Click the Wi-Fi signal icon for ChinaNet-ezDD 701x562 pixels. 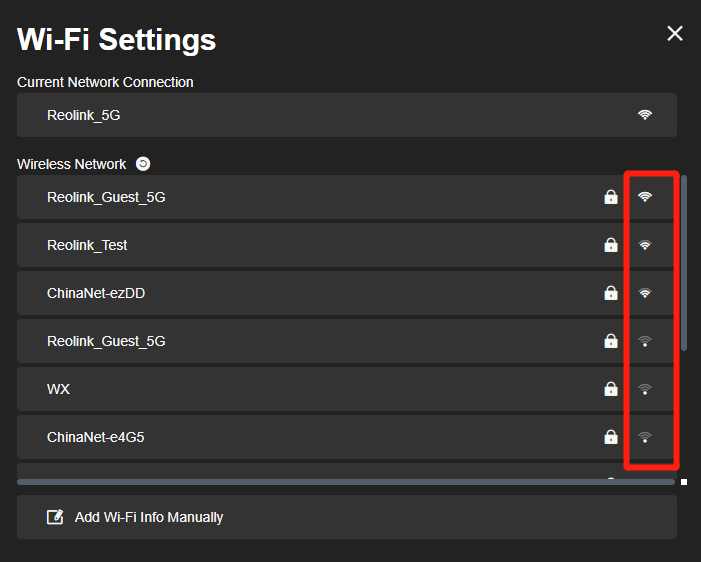[x=645, y=293]
